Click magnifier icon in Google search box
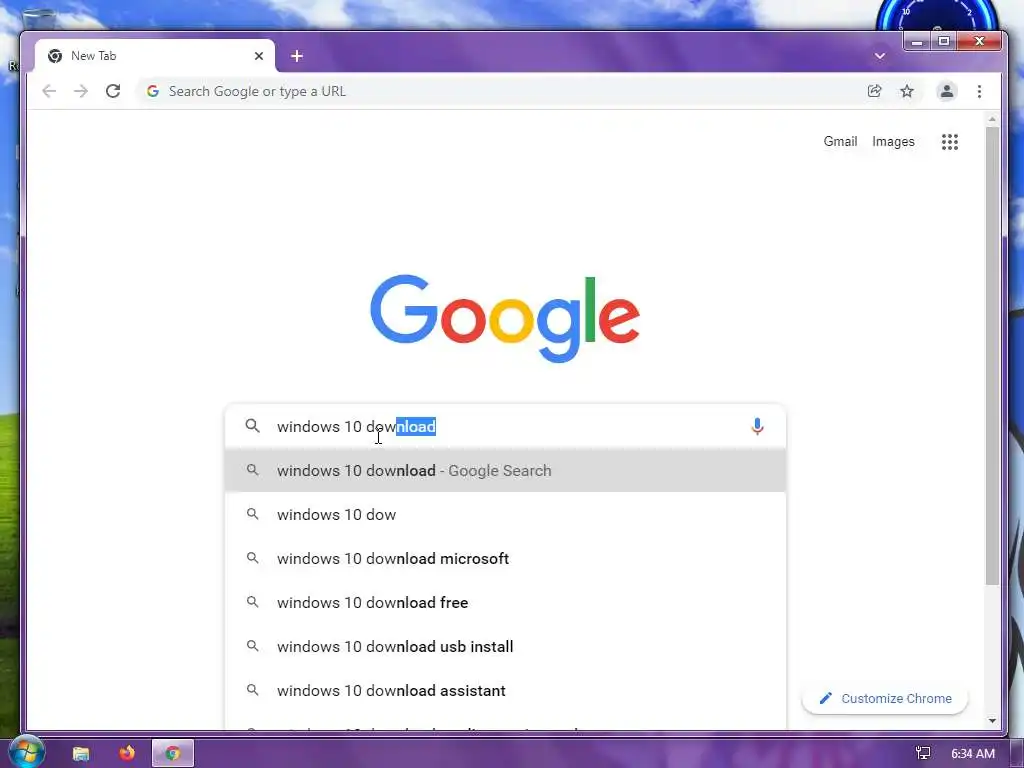Viewport: 1024px width, 768px height. coord(253,426)
